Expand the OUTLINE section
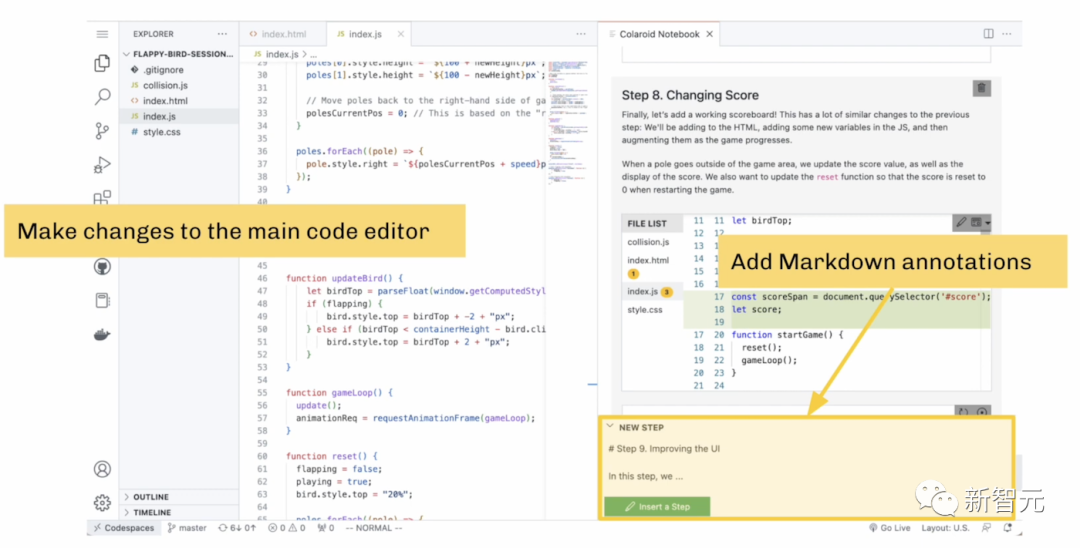The height and width of the screenshot is (548, 1080). click(x=150, y=497)
